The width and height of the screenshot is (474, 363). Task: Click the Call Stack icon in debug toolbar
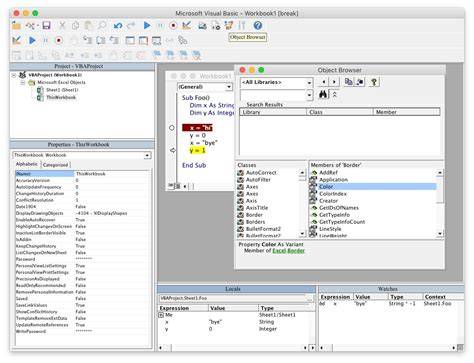pyautogui.click(x=183, y=41)
